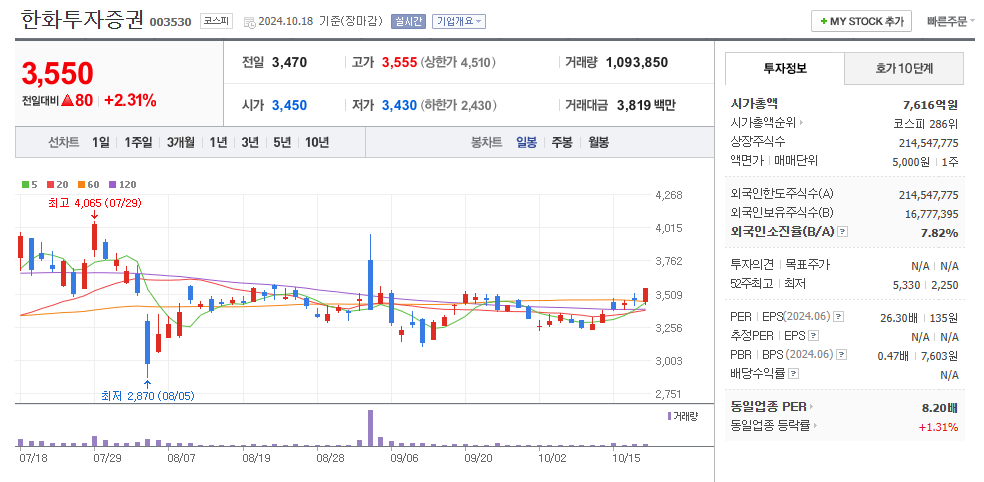Select the 1일 line chart period
This screenshot has height=482, width=984.
[100, 142]
